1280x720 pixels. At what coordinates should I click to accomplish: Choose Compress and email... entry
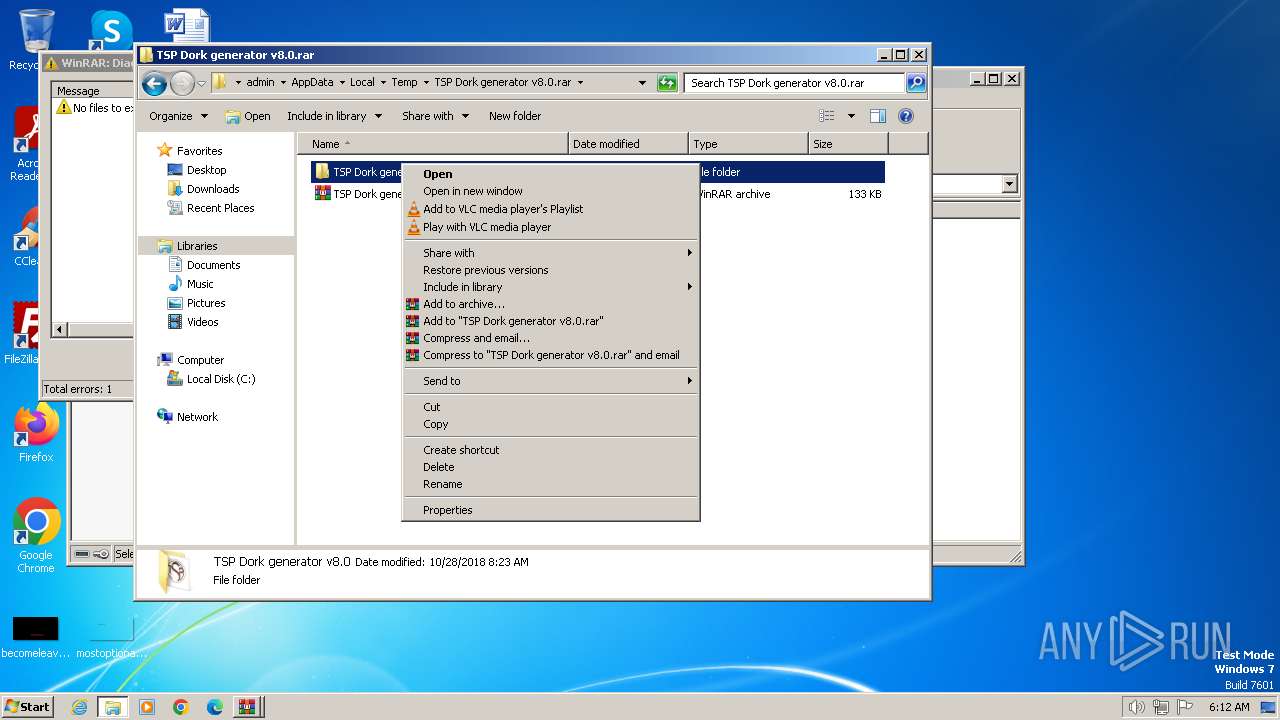(x=550, y=338)
